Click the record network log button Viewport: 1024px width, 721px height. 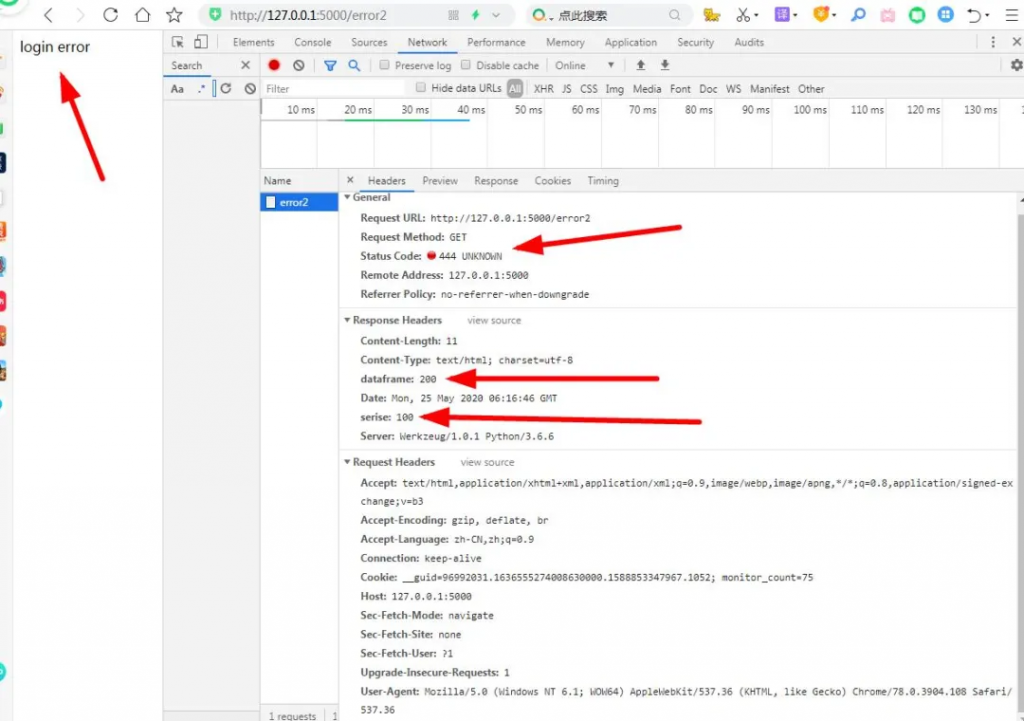[x=274, y=65]
